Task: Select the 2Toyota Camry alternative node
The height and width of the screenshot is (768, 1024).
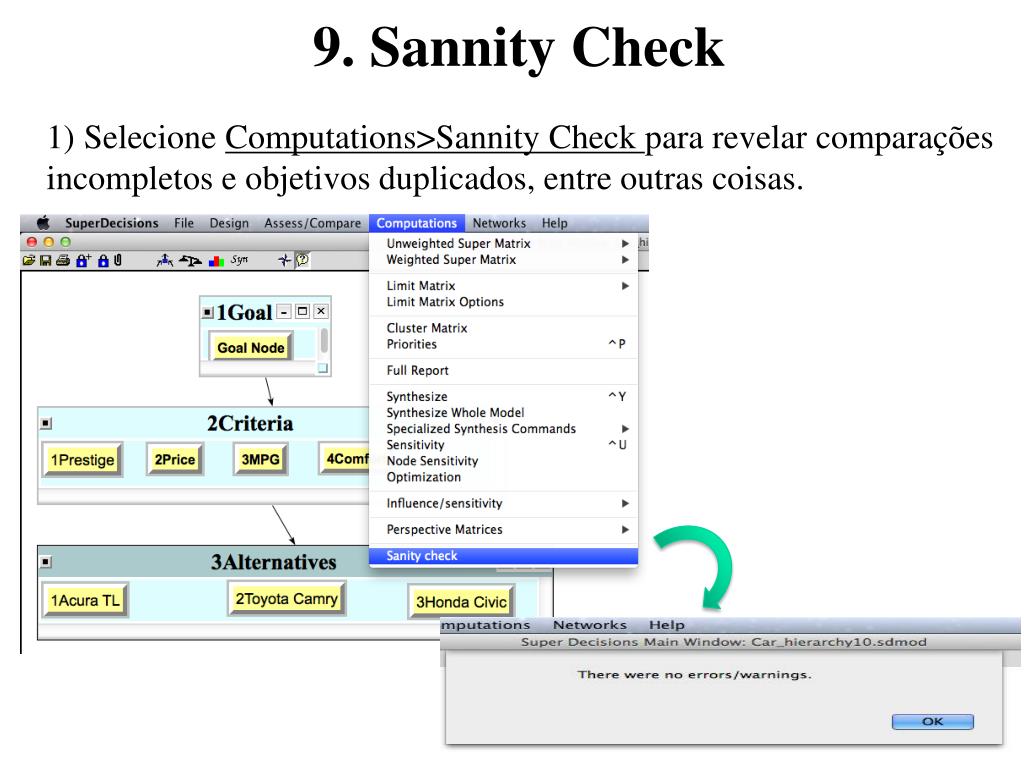Action: [x=286, y=598]
